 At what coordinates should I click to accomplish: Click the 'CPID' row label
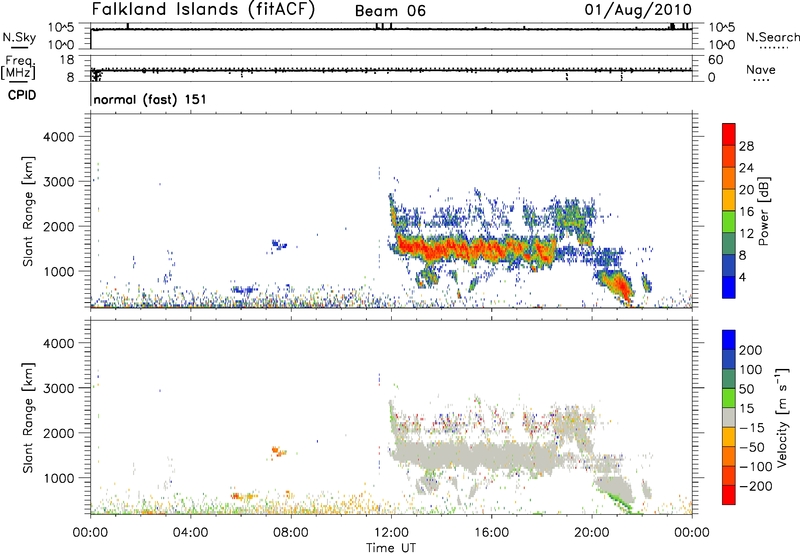22,95
